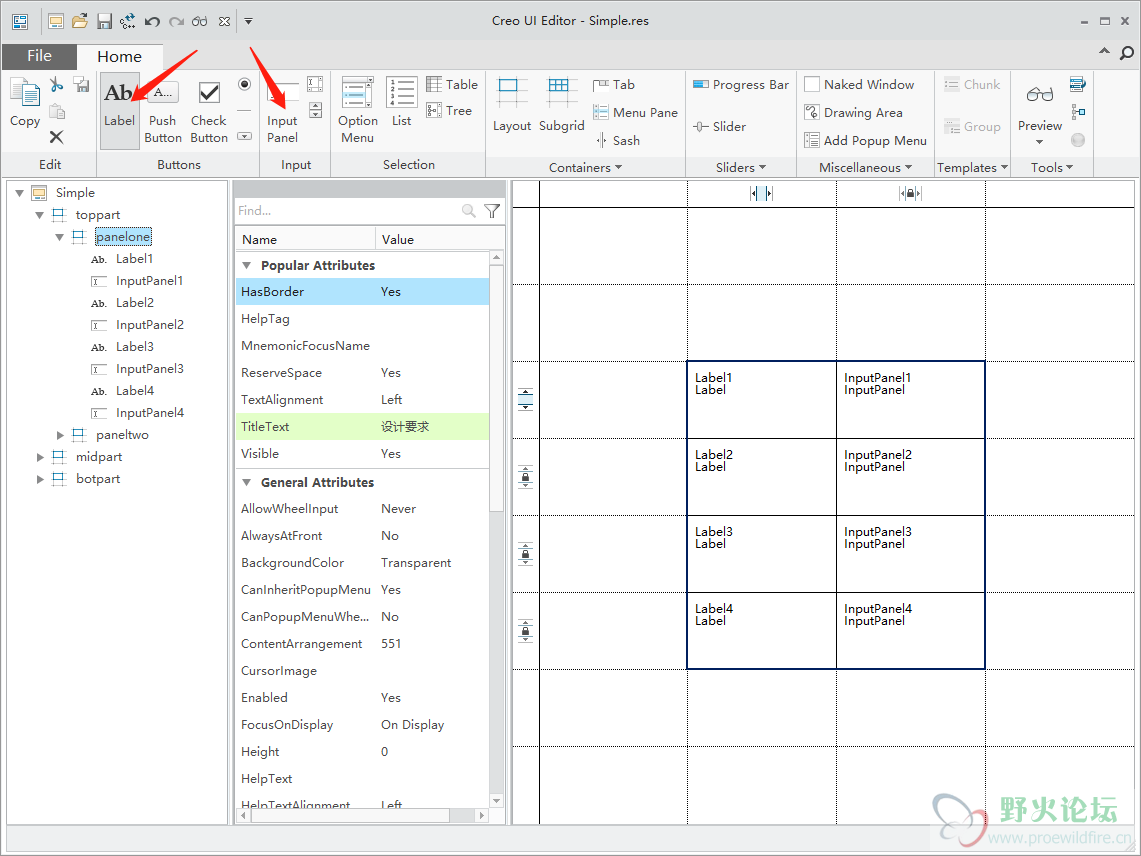Open a resource file from quick access toolbar

(80, 21)
